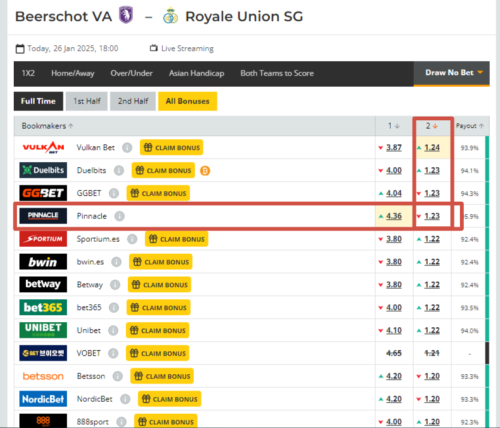The width and height of the screenshot is (500, 428).
Task: Open the Asian Handicap tab
Action: click(196, 73)
